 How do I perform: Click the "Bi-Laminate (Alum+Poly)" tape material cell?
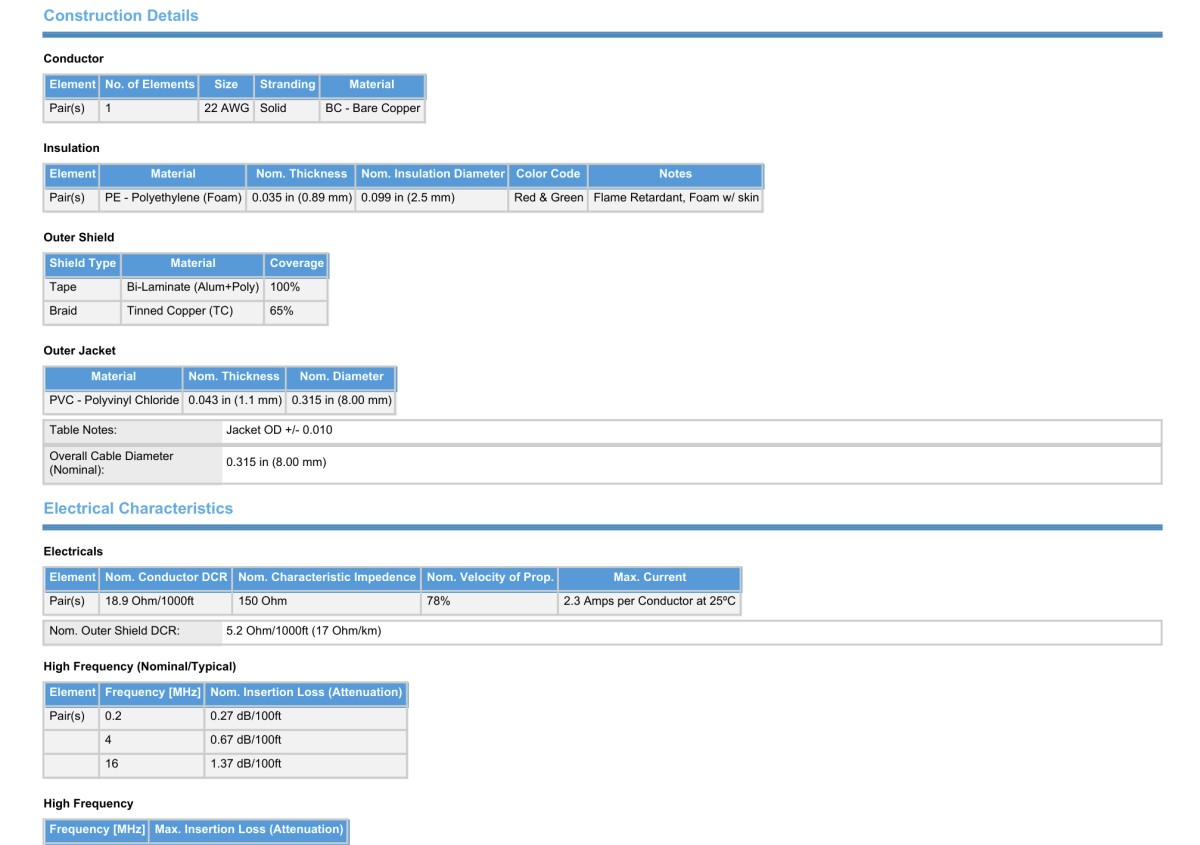(192, 287)
